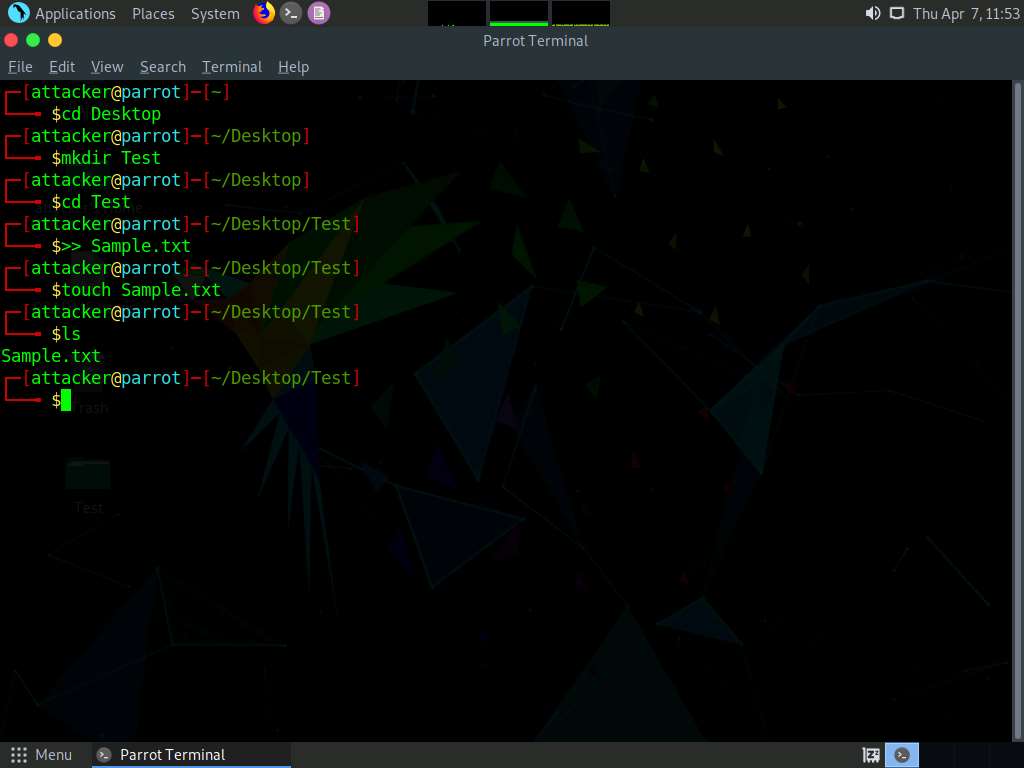Open terminal launcher icon in top panel
1024x768 pixels.
click(x=291, y=13)
